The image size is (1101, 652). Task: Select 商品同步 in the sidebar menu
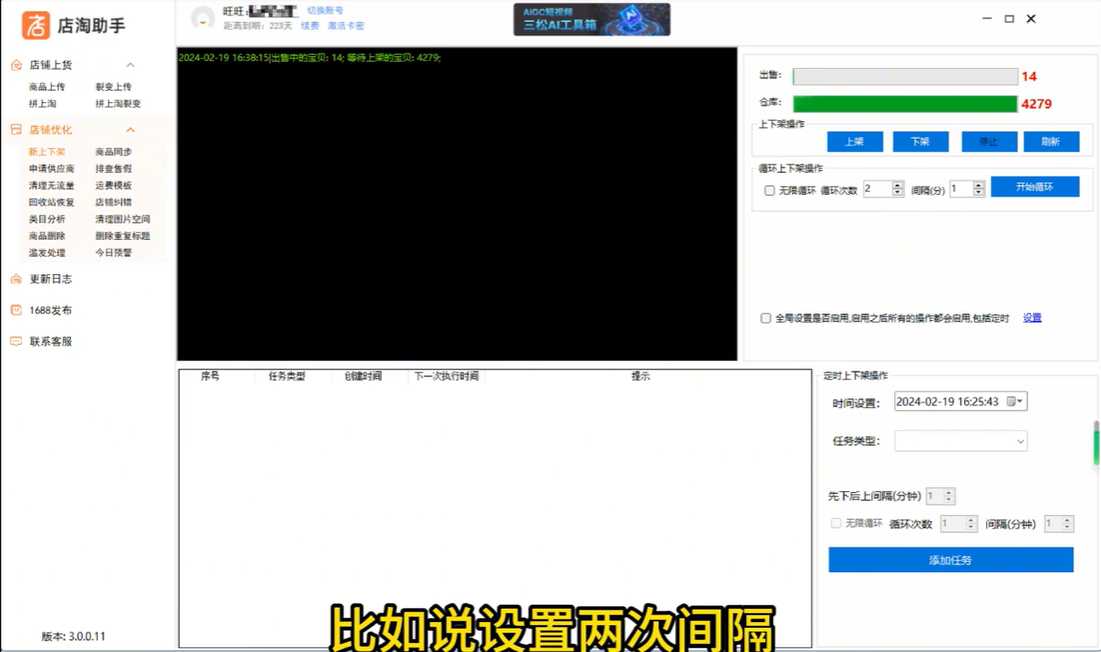click(113, 152)
